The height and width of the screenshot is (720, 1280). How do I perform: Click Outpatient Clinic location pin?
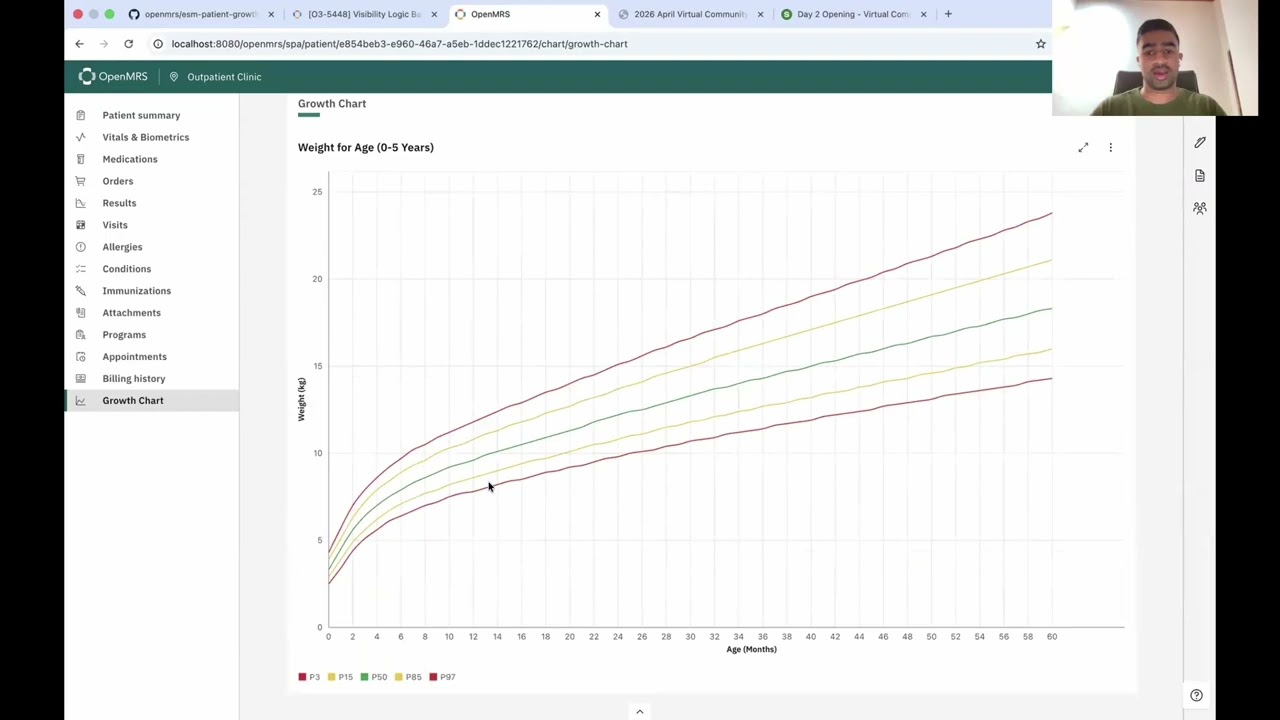point(173,77)
